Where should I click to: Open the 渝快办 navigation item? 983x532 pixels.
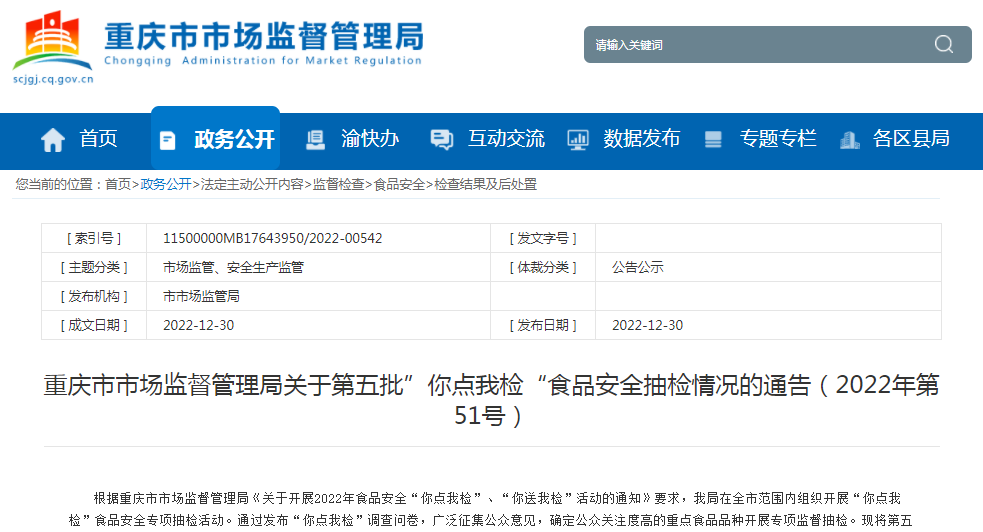click(369, 139)
